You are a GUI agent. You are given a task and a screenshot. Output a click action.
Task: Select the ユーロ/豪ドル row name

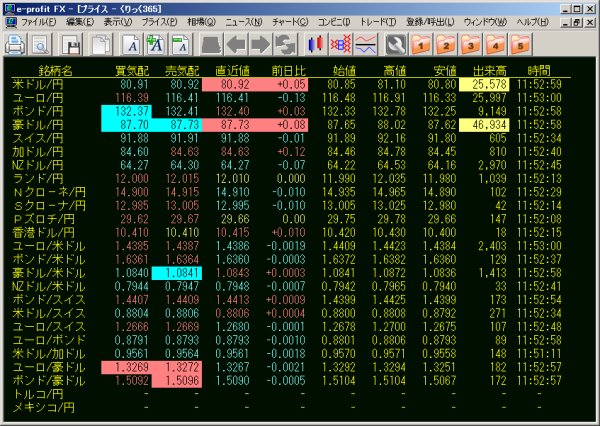coord(49,367)
